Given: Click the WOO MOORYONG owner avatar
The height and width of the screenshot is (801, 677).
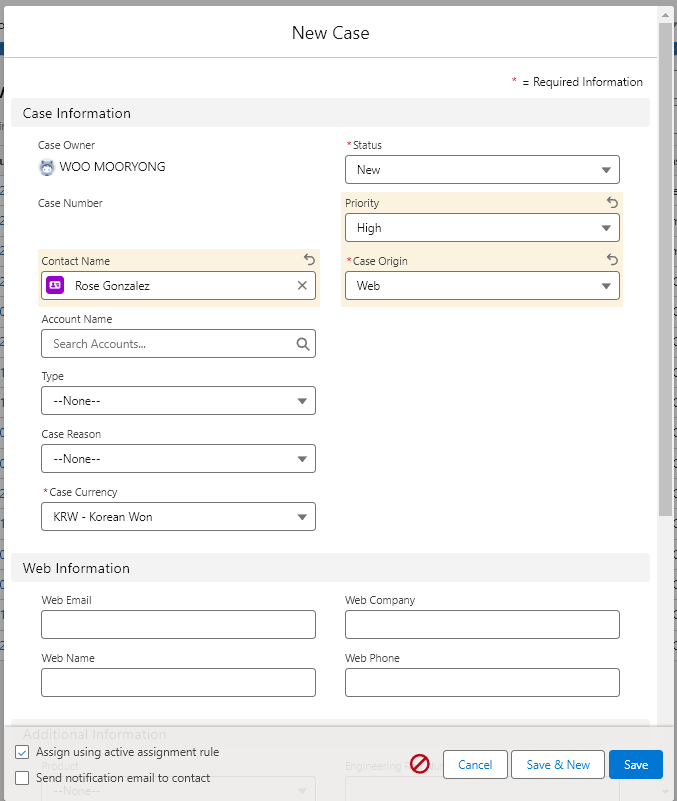Looking at the screenshot, I should point(47,167).
